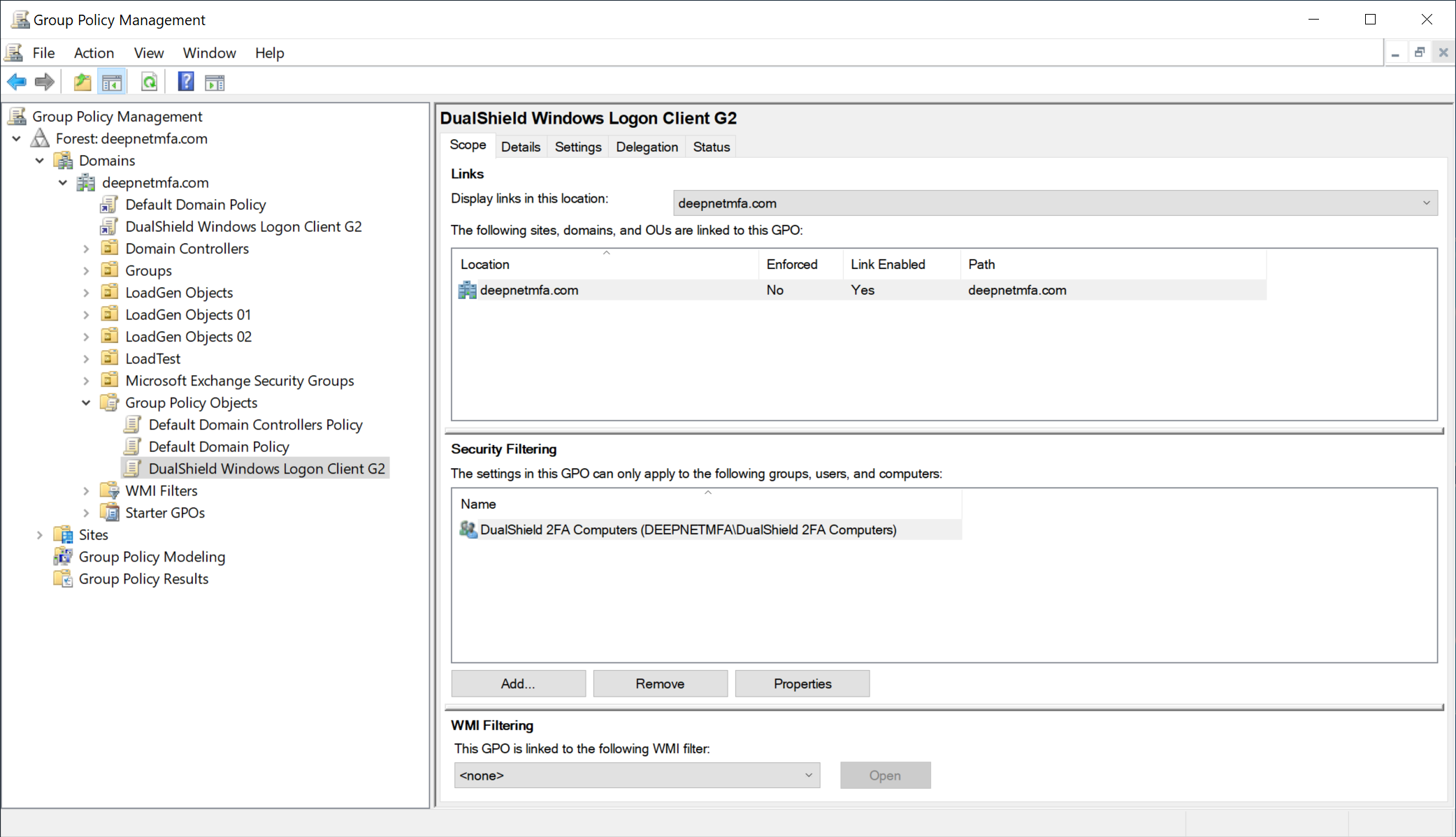Toggle Show/Hide Action Pane icon
Viewport: 1456px width, 837px height.
[215, 82]
